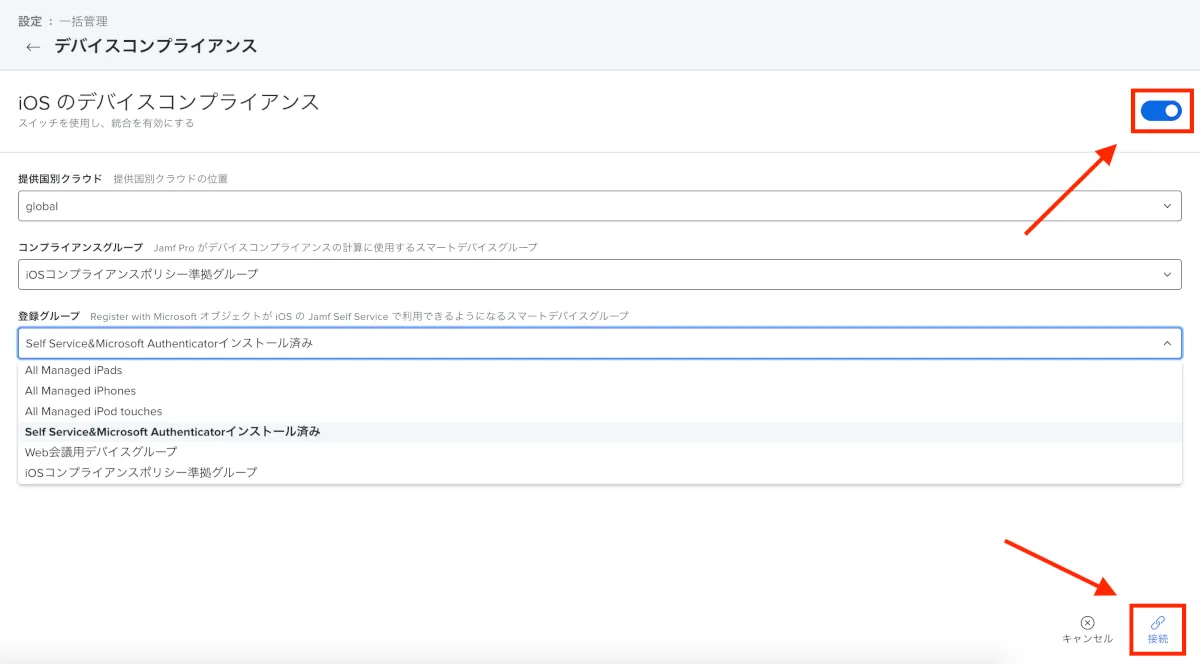The height and width of the screenshot is (664, 1200).
Task: Click the cancel circle-x icon
Action: point(1087,622)
